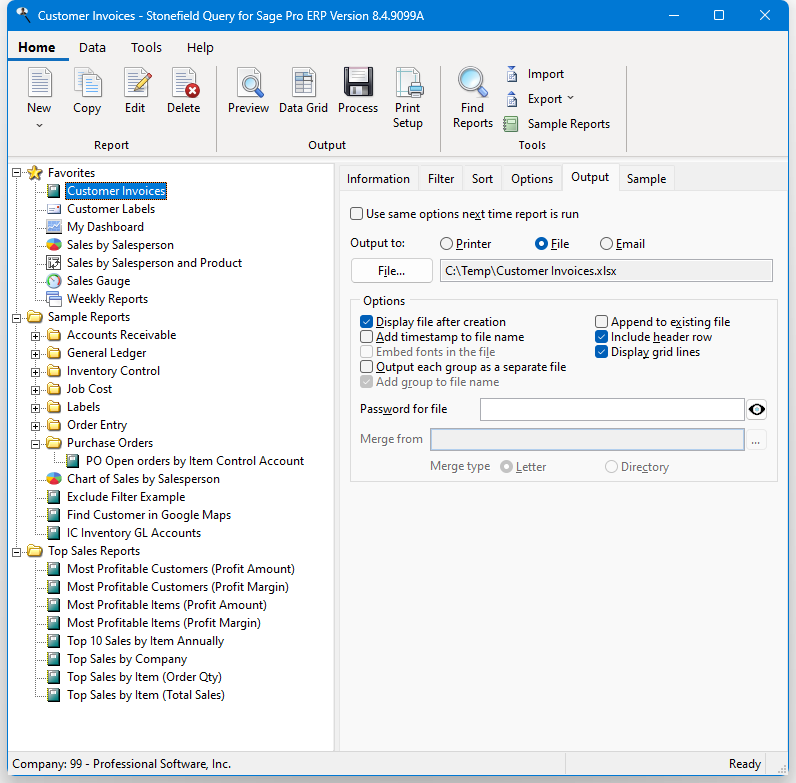Open the Data ribbon tab

(92, 47)
